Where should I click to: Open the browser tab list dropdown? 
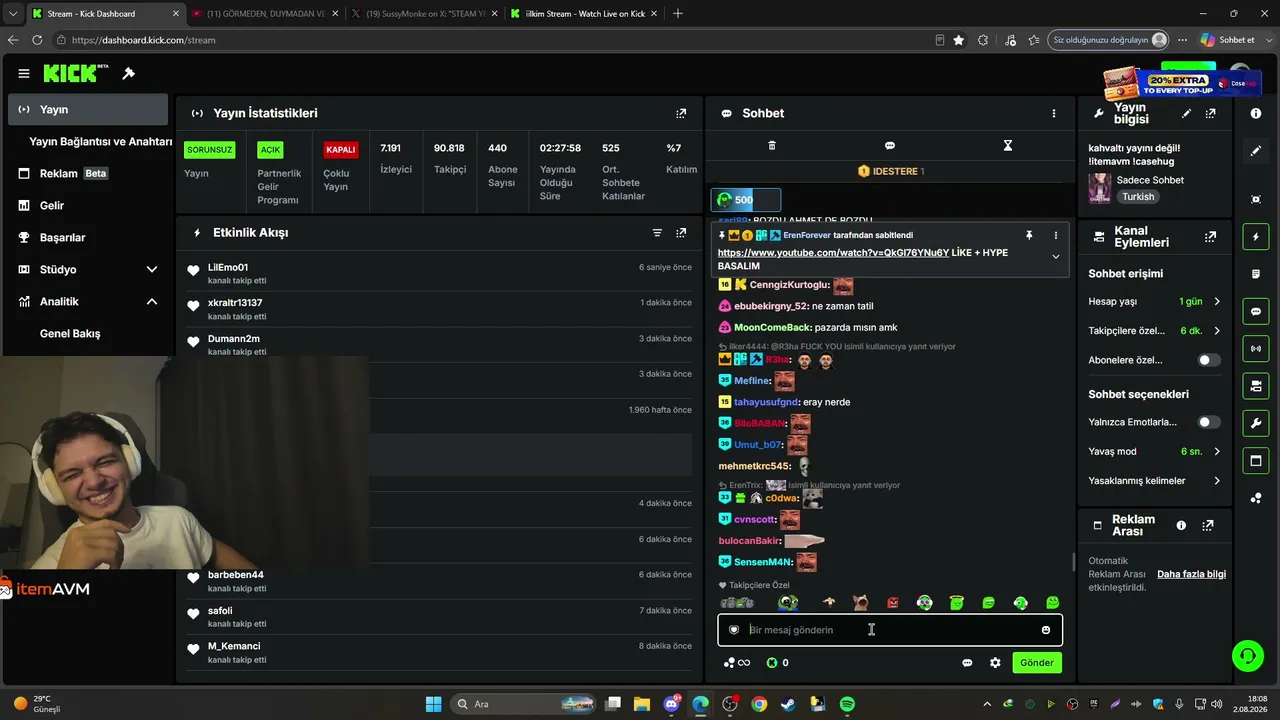pos(11,13)
